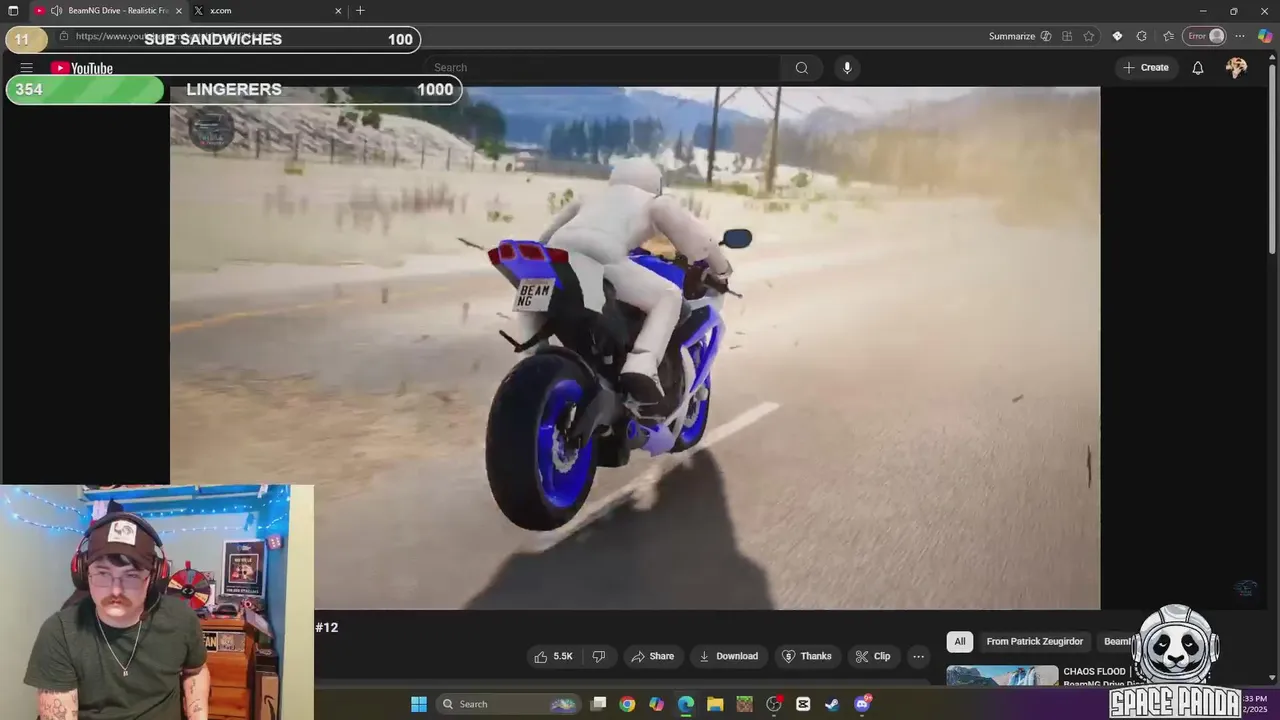
Task: Start voice search with microphone icon
Action: click(x=847, y=68)
